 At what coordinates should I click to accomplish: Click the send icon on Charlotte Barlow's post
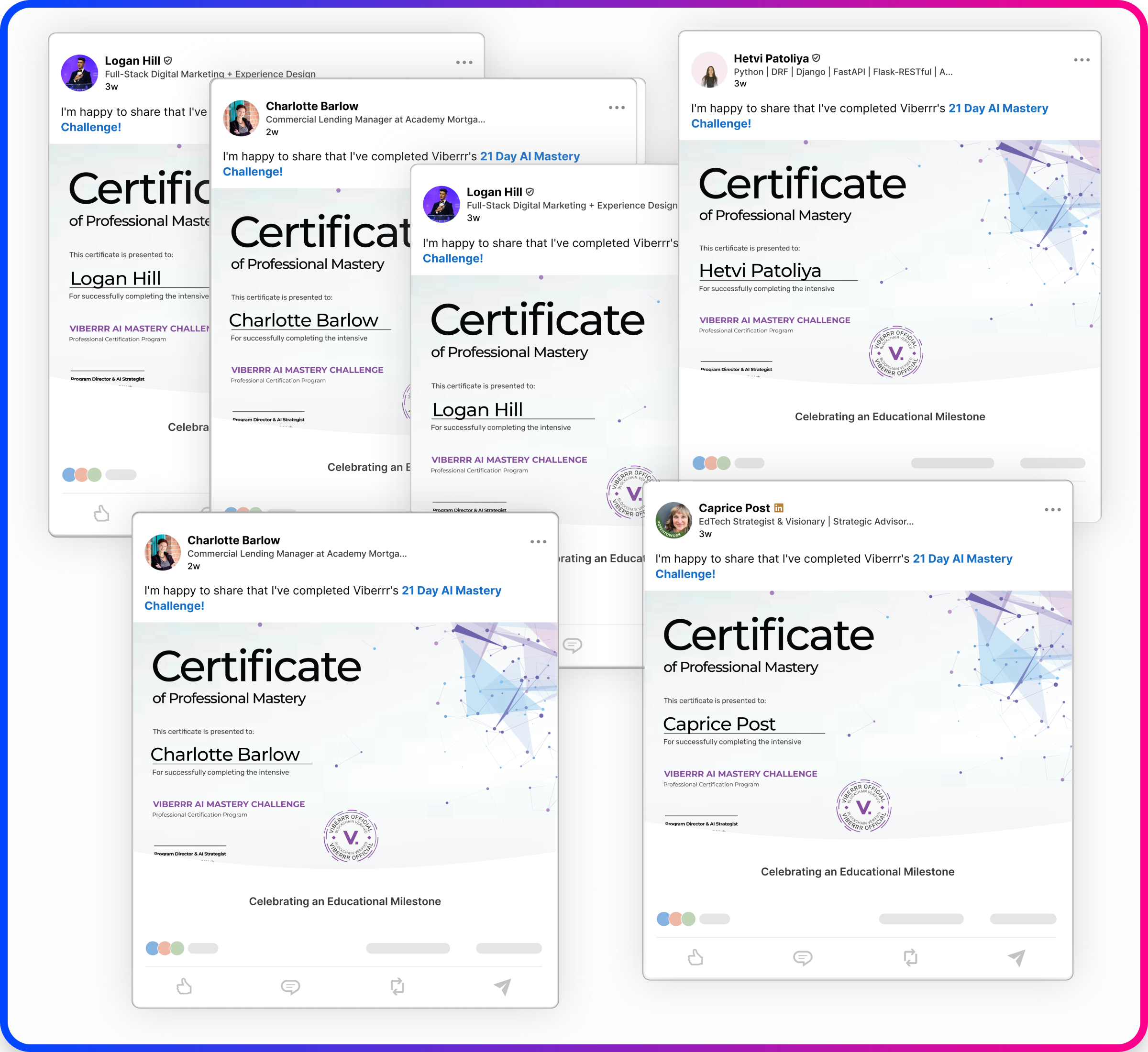coord(502,986)
